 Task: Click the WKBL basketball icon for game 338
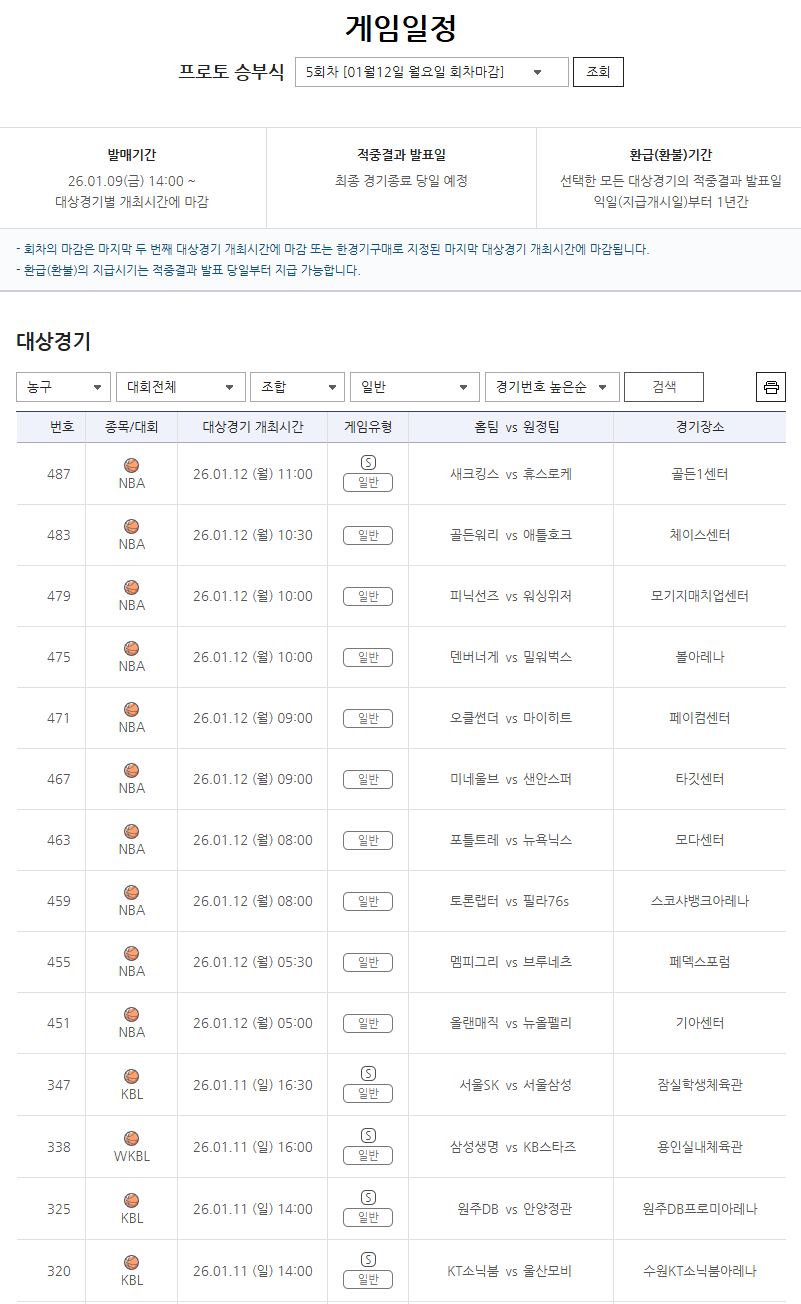(x=130, y=1140)
